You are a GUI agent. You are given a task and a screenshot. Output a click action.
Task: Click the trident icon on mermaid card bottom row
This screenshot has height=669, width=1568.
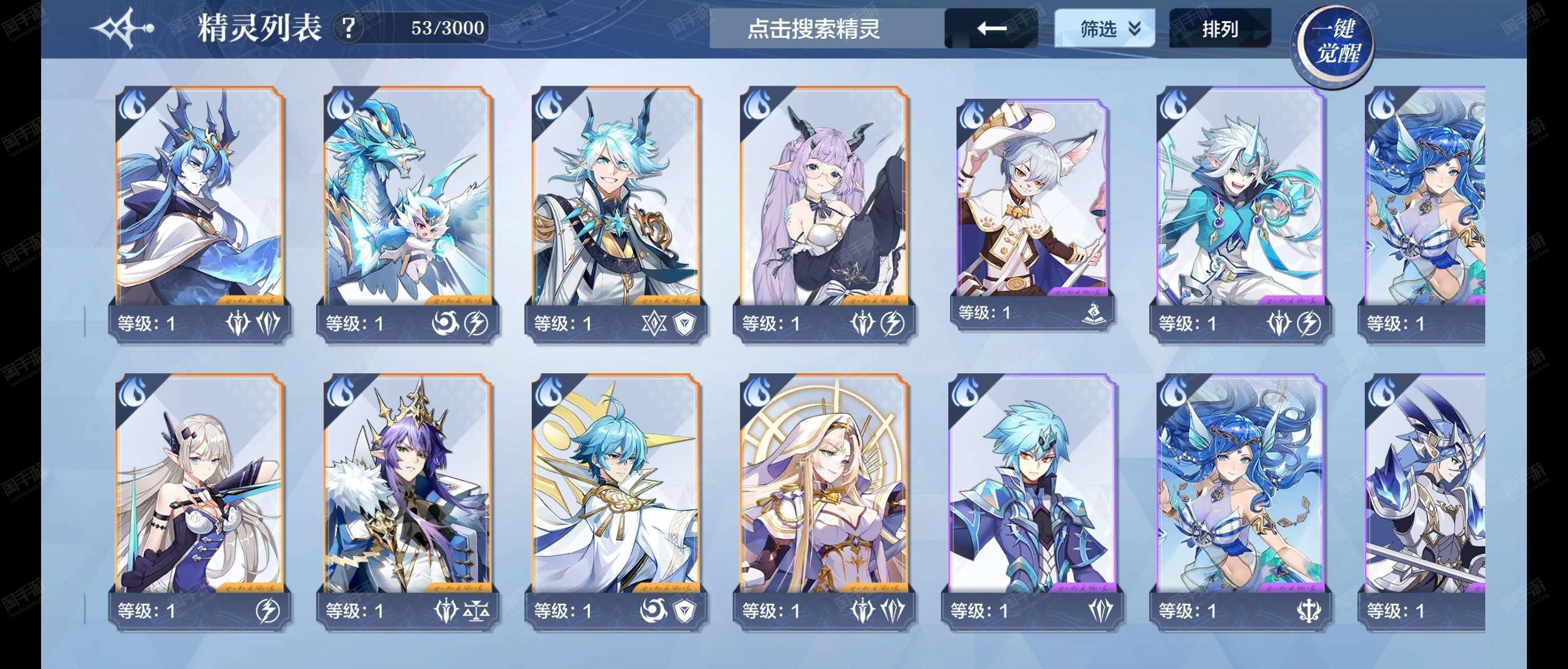(x=1309, y=611)
